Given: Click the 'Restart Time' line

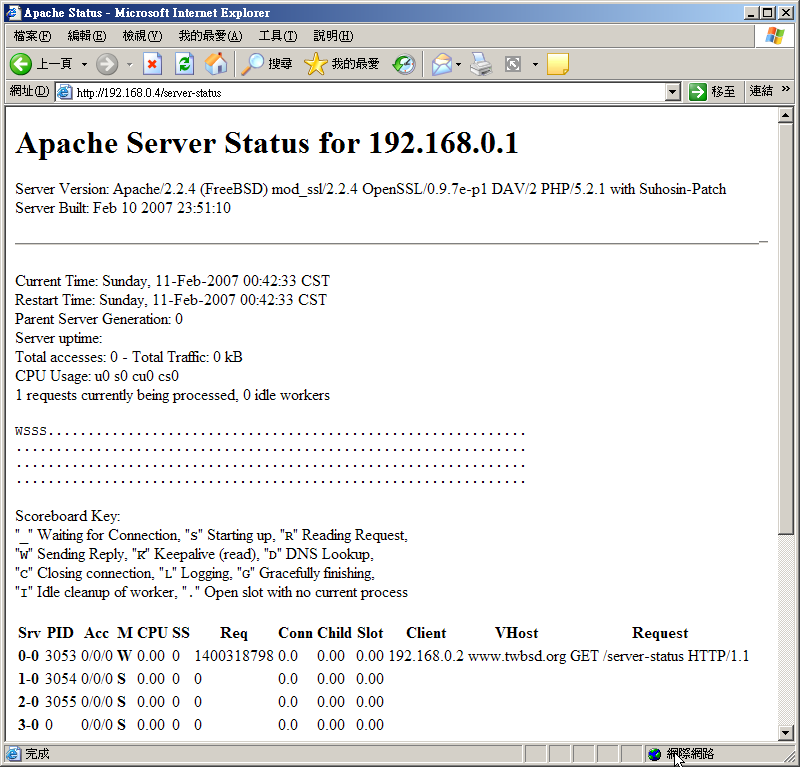Looking at the screenshot, I should (171, 300).
